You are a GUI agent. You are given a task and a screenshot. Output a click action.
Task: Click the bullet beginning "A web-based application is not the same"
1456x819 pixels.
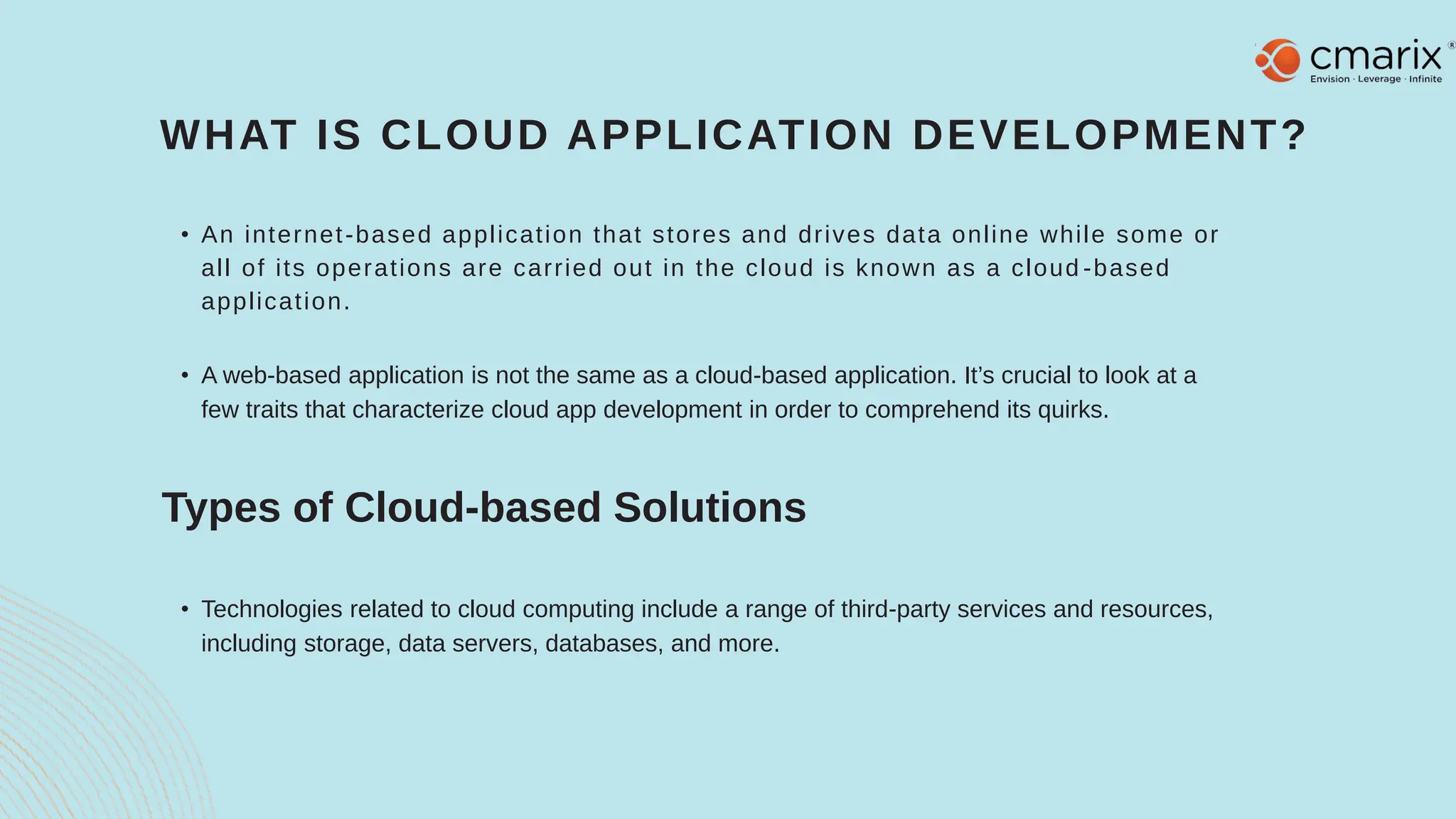click(x=688, y=392)
